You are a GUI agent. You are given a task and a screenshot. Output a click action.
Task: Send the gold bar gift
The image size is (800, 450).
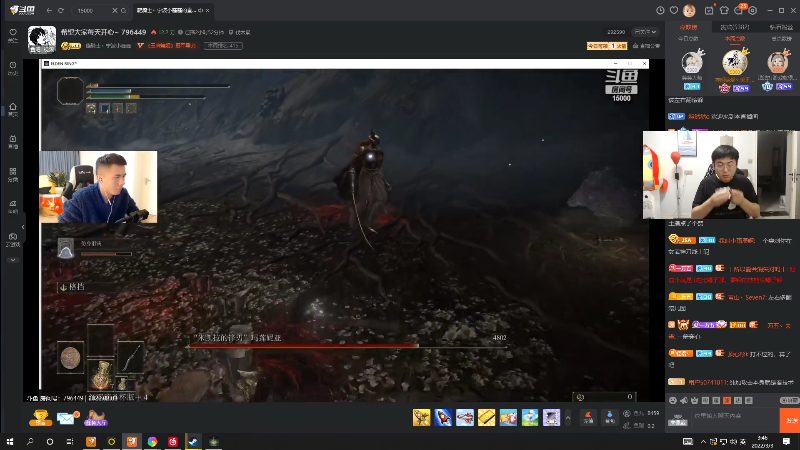486,417
